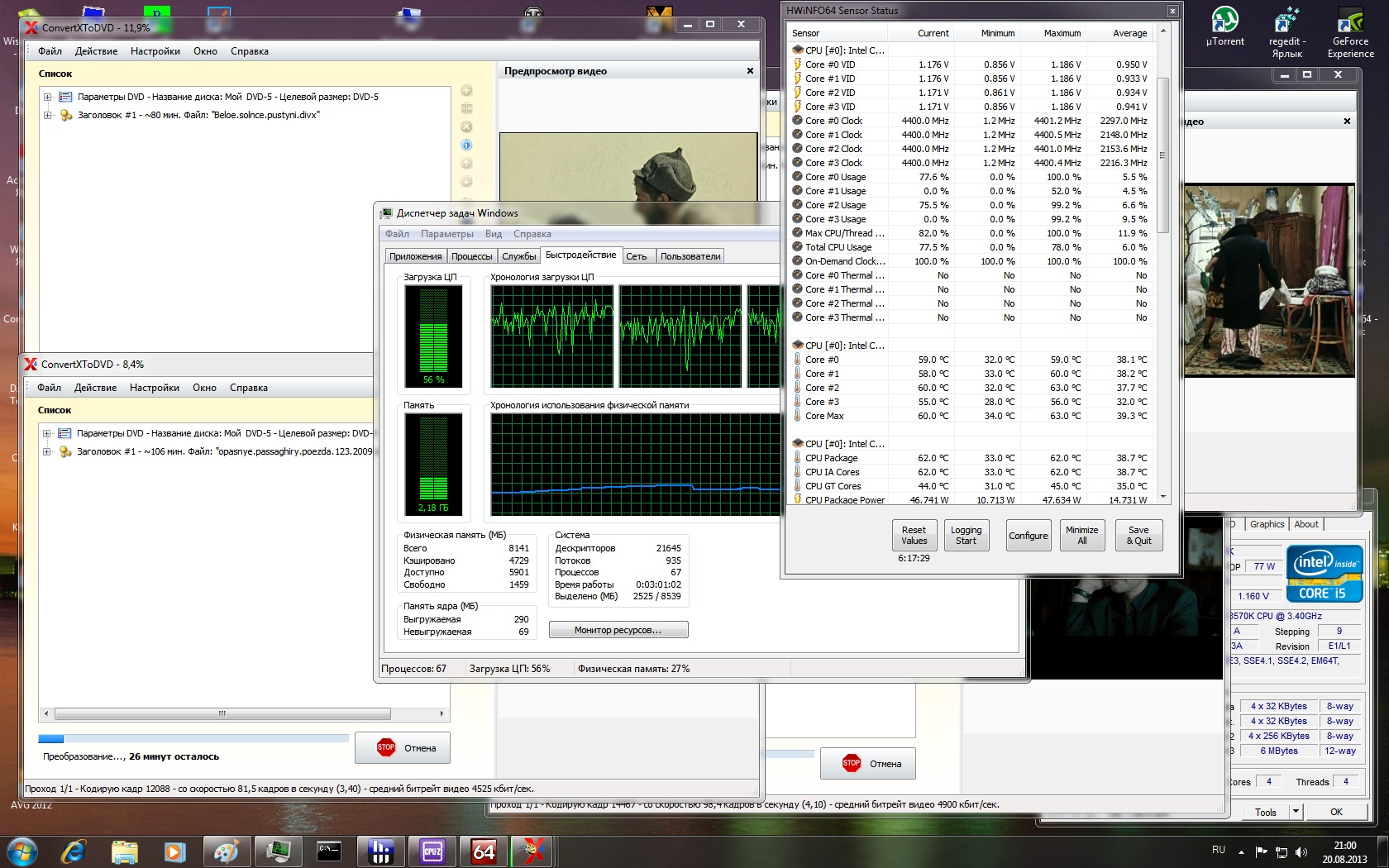Open the blue information icon beside the list
This screenshot has height=868, width=1389.
coord(466,145)
